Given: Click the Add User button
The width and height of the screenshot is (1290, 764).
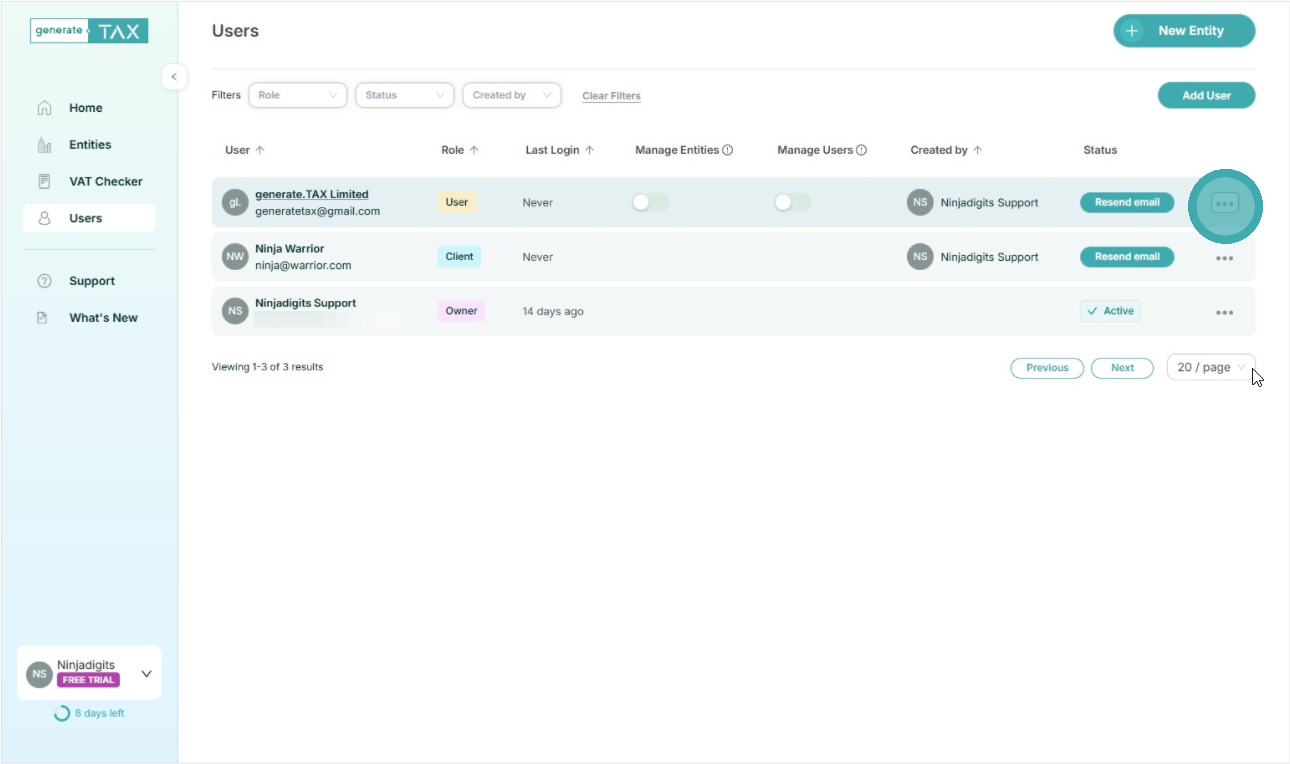Looking at the screenshot, I should point(1206,95).
